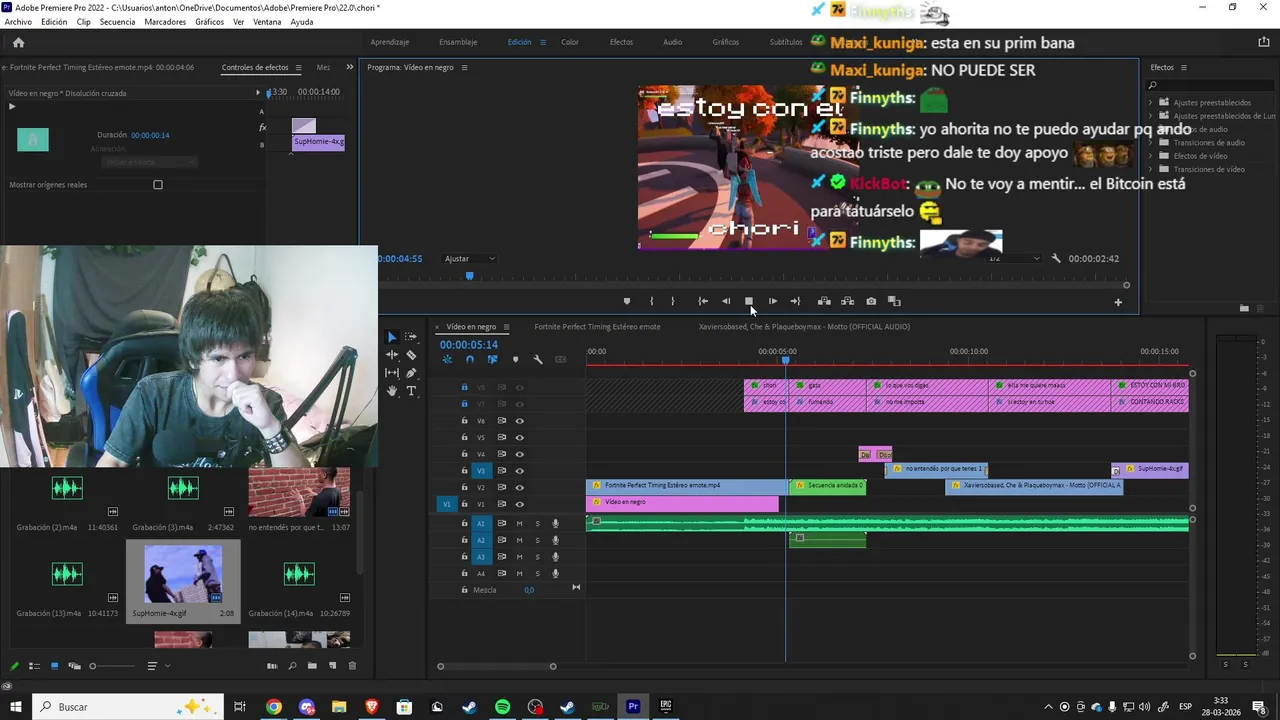Viewport: 1280px width, 720px height.
Task: Mute audio track A1
Action: [x=519, y=523]
